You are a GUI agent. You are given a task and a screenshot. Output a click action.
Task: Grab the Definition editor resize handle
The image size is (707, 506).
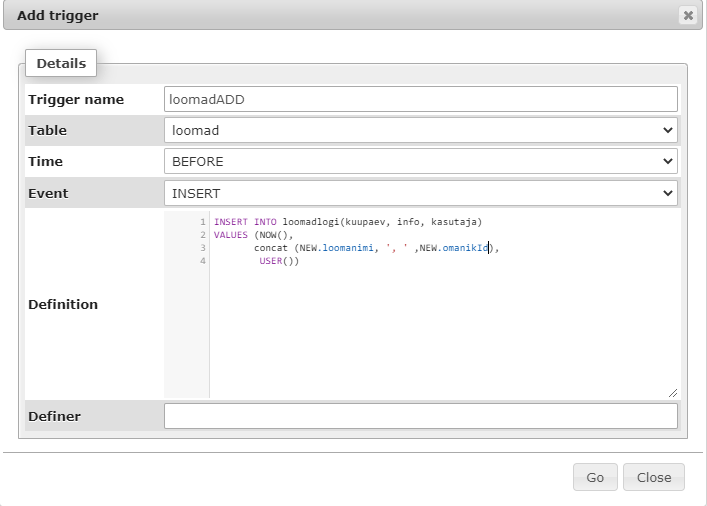[673, 393]
